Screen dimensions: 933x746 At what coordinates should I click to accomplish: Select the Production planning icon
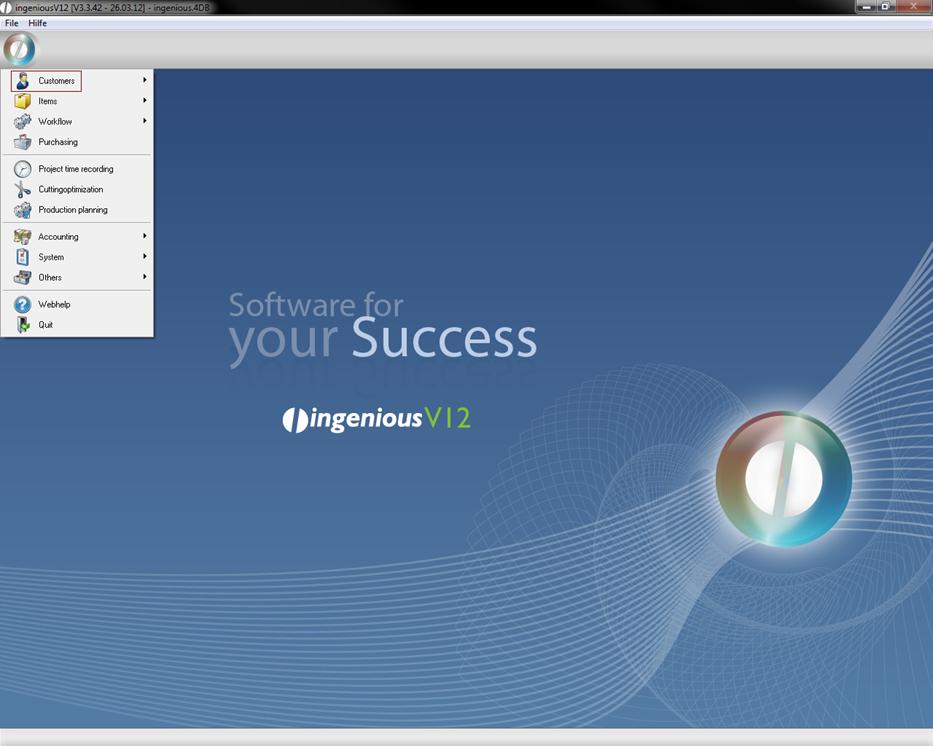(x=22, y=210)
